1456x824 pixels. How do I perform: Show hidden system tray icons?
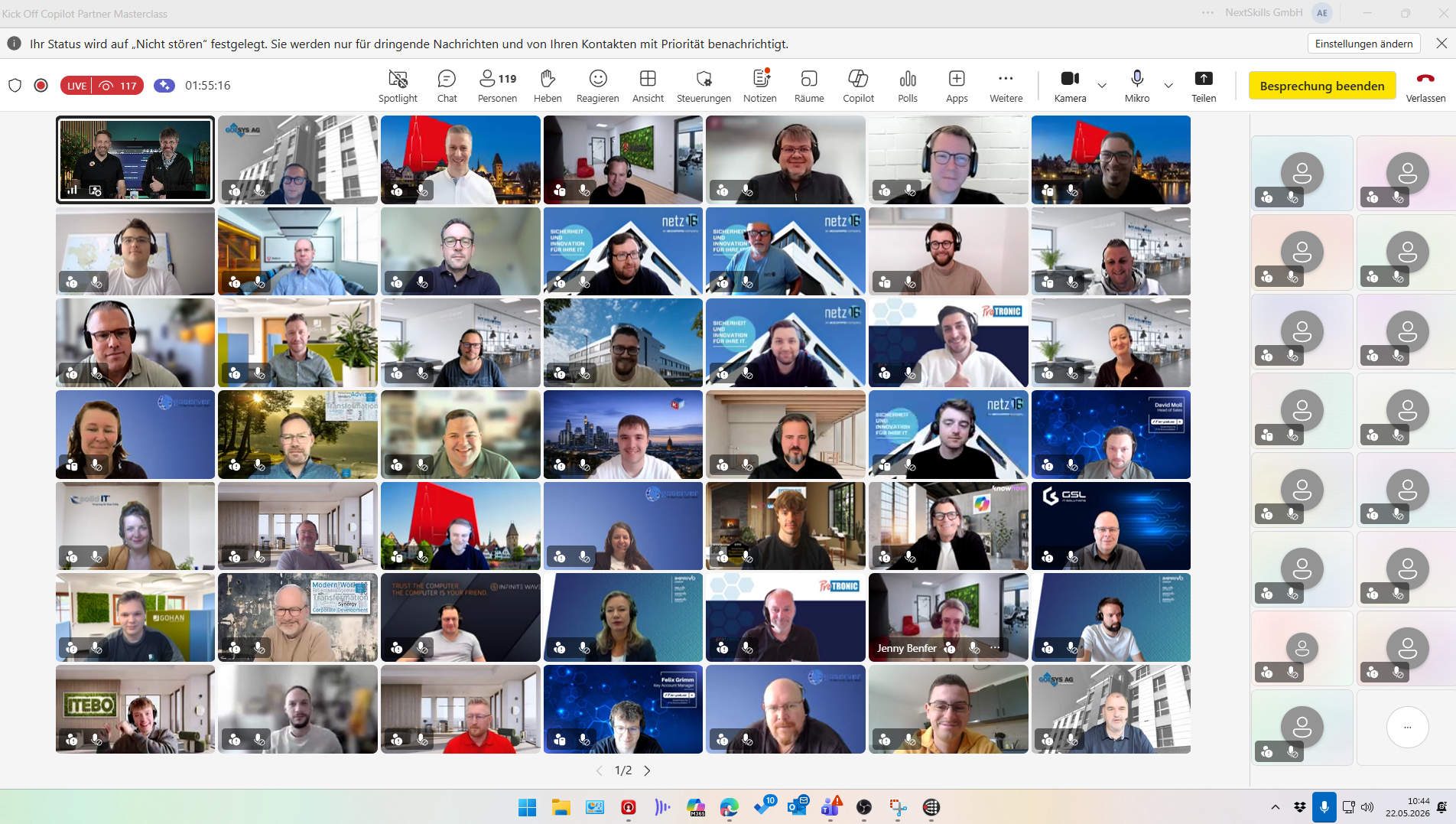click(x=1275, y=807)
